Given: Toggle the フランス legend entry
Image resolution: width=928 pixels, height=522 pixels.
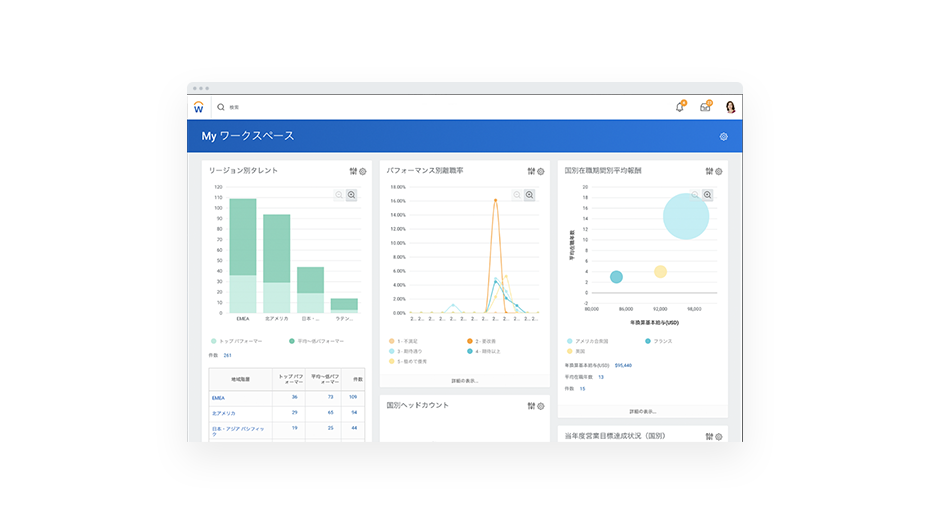Looking at the screenshot, I should pyautogui.click(x=658, y=341).
